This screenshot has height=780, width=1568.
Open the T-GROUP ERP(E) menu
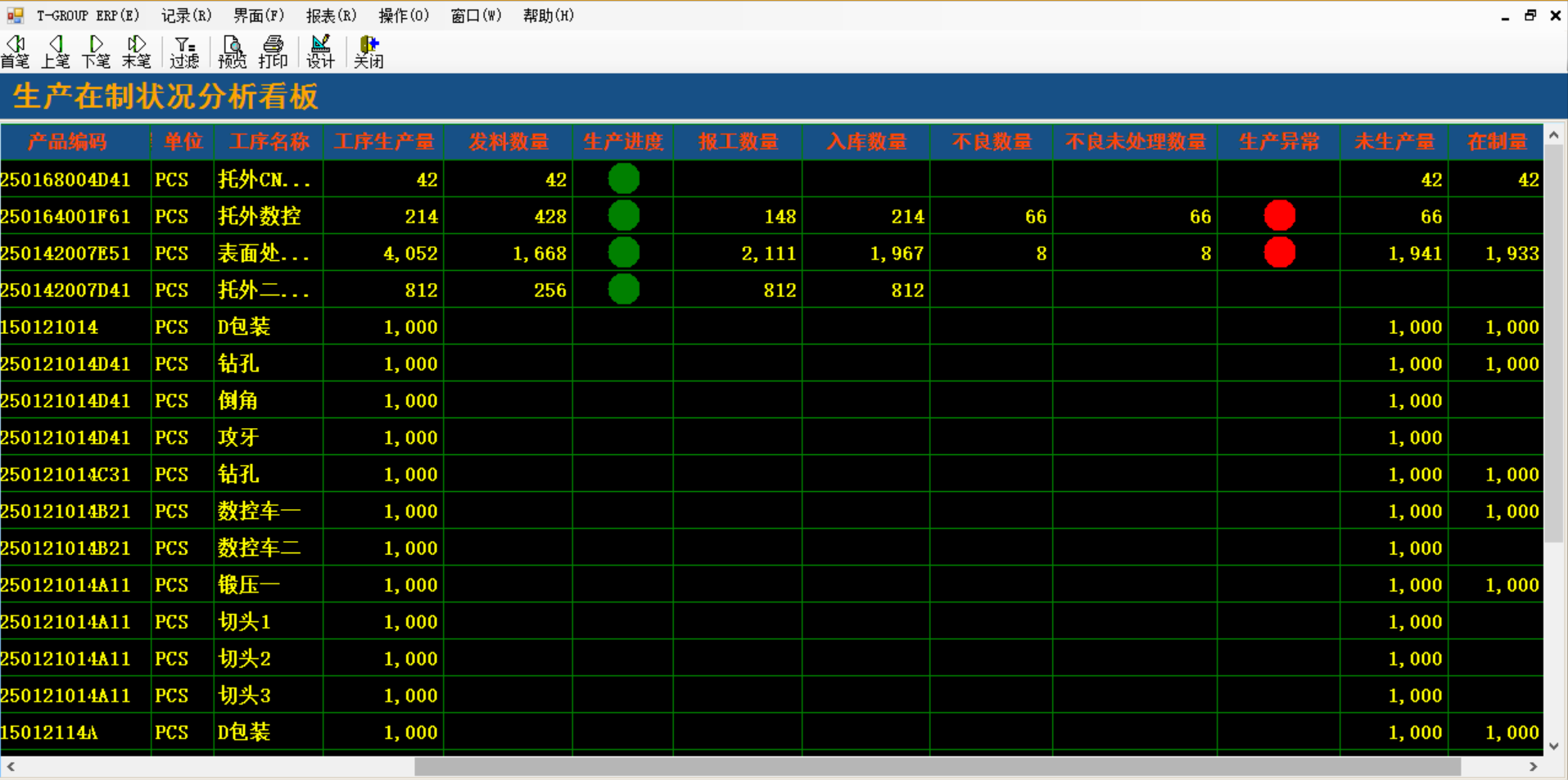coord(88,16)
